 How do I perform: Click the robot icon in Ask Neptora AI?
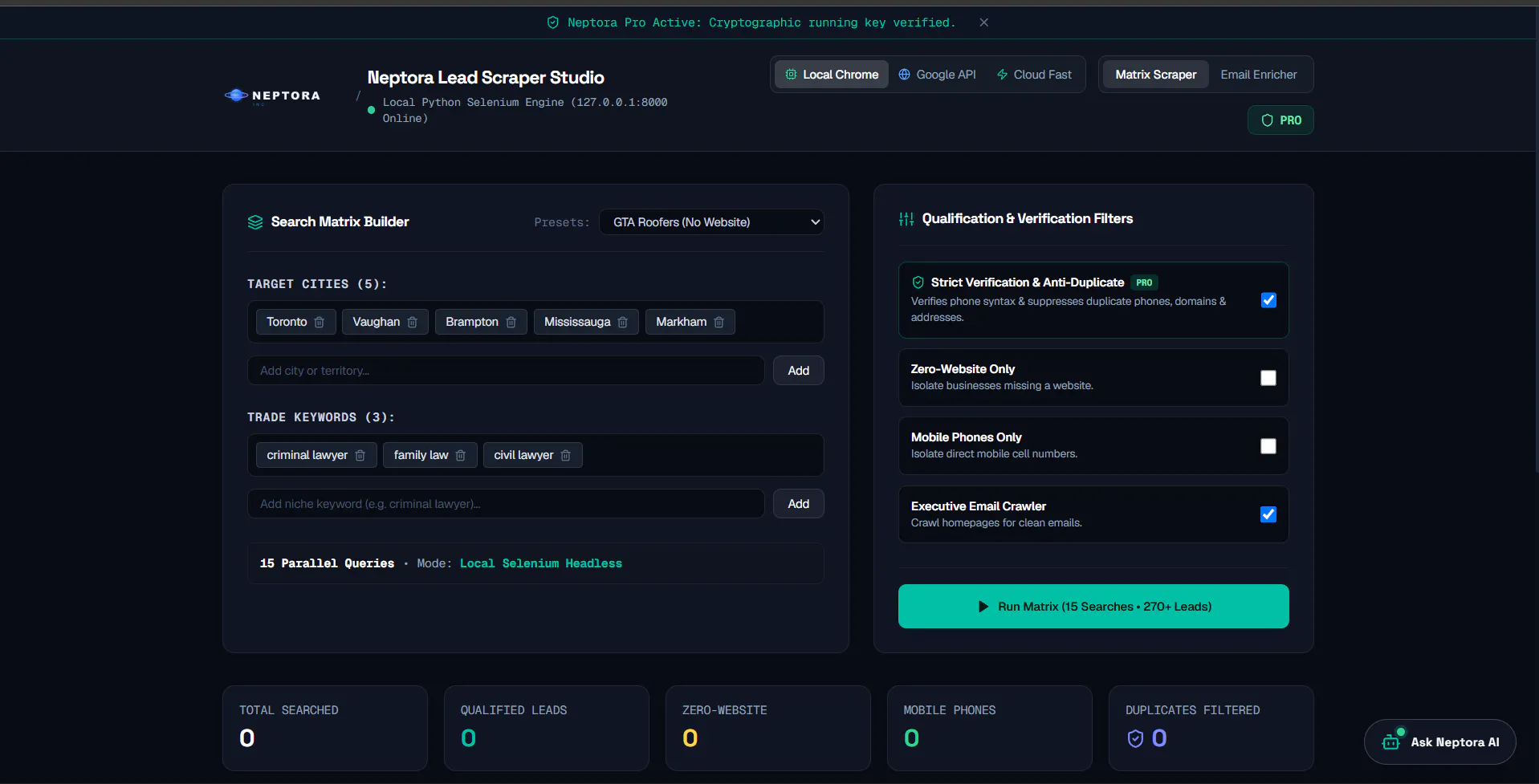[1392, 741]
